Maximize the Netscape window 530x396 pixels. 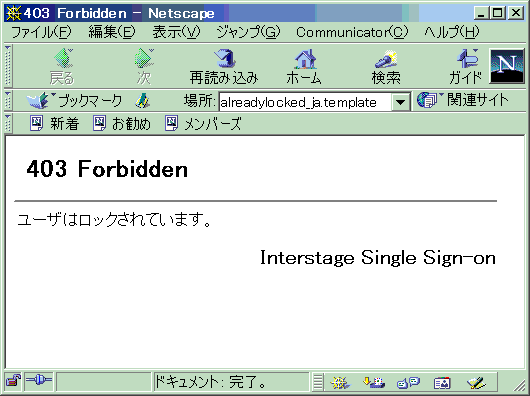[498, 13]
